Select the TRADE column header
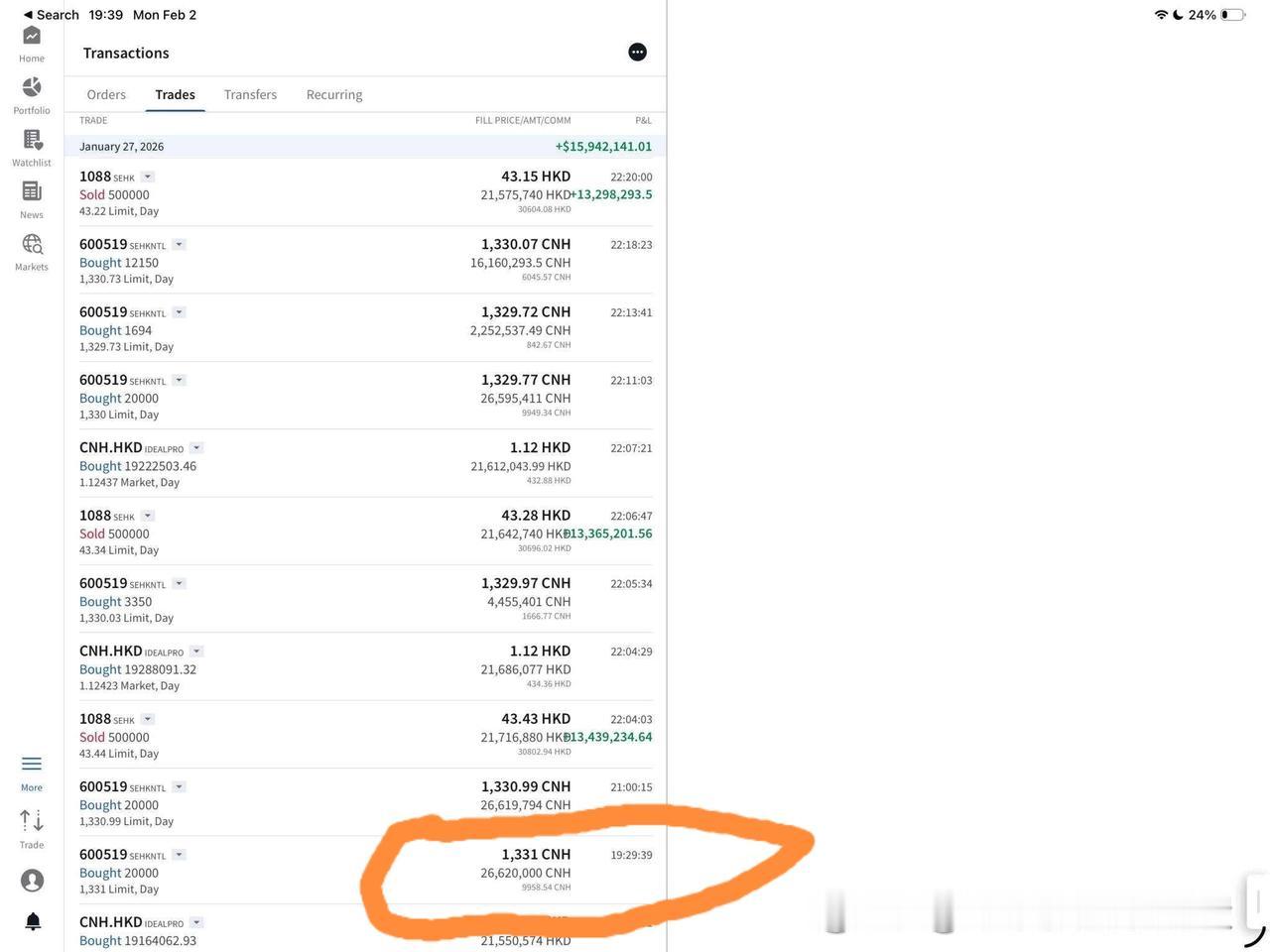Viewport: 1270px width, 952px height. [x=93, y=121]
